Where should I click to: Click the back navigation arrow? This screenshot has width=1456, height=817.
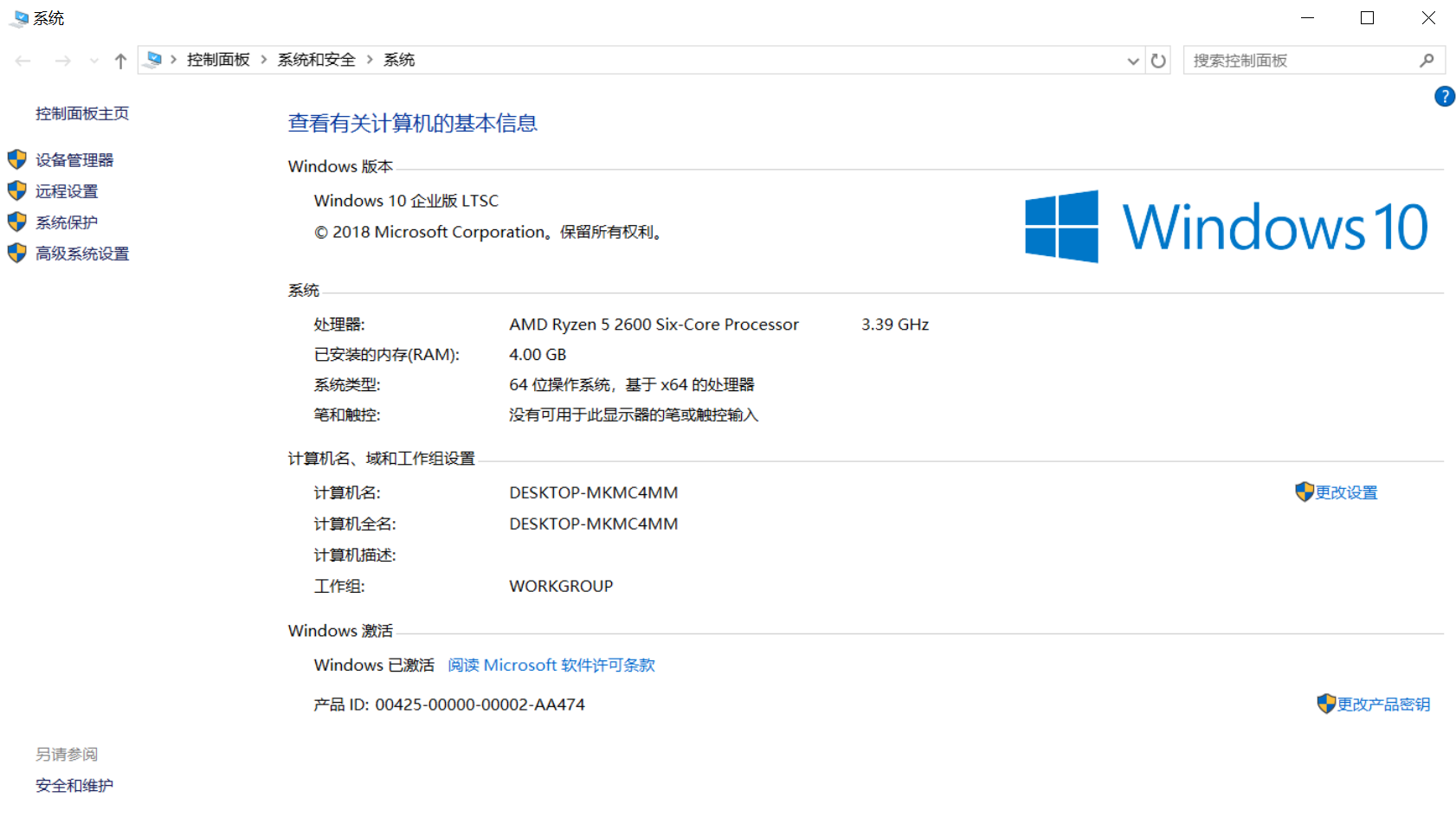coord(23,60)
